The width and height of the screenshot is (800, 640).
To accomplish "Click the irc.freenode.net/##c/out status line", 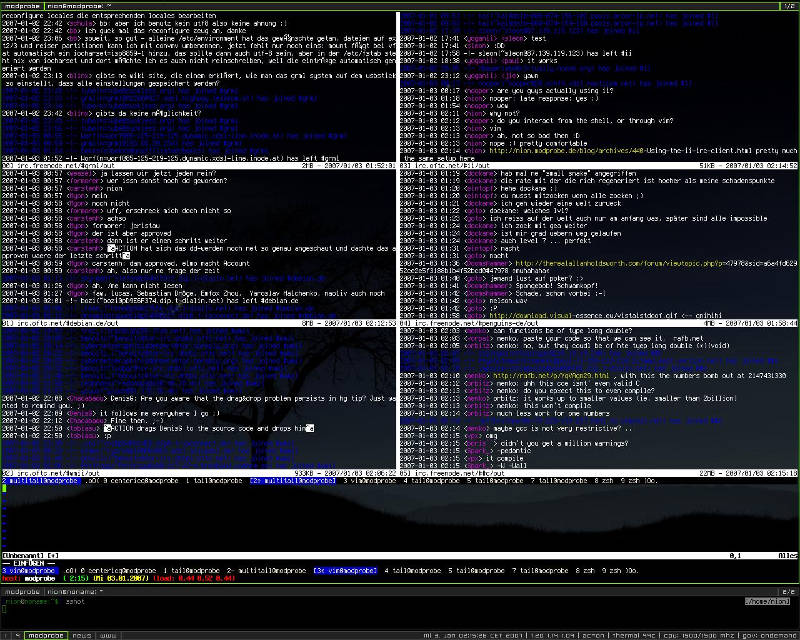I will (x=599, y=473).
